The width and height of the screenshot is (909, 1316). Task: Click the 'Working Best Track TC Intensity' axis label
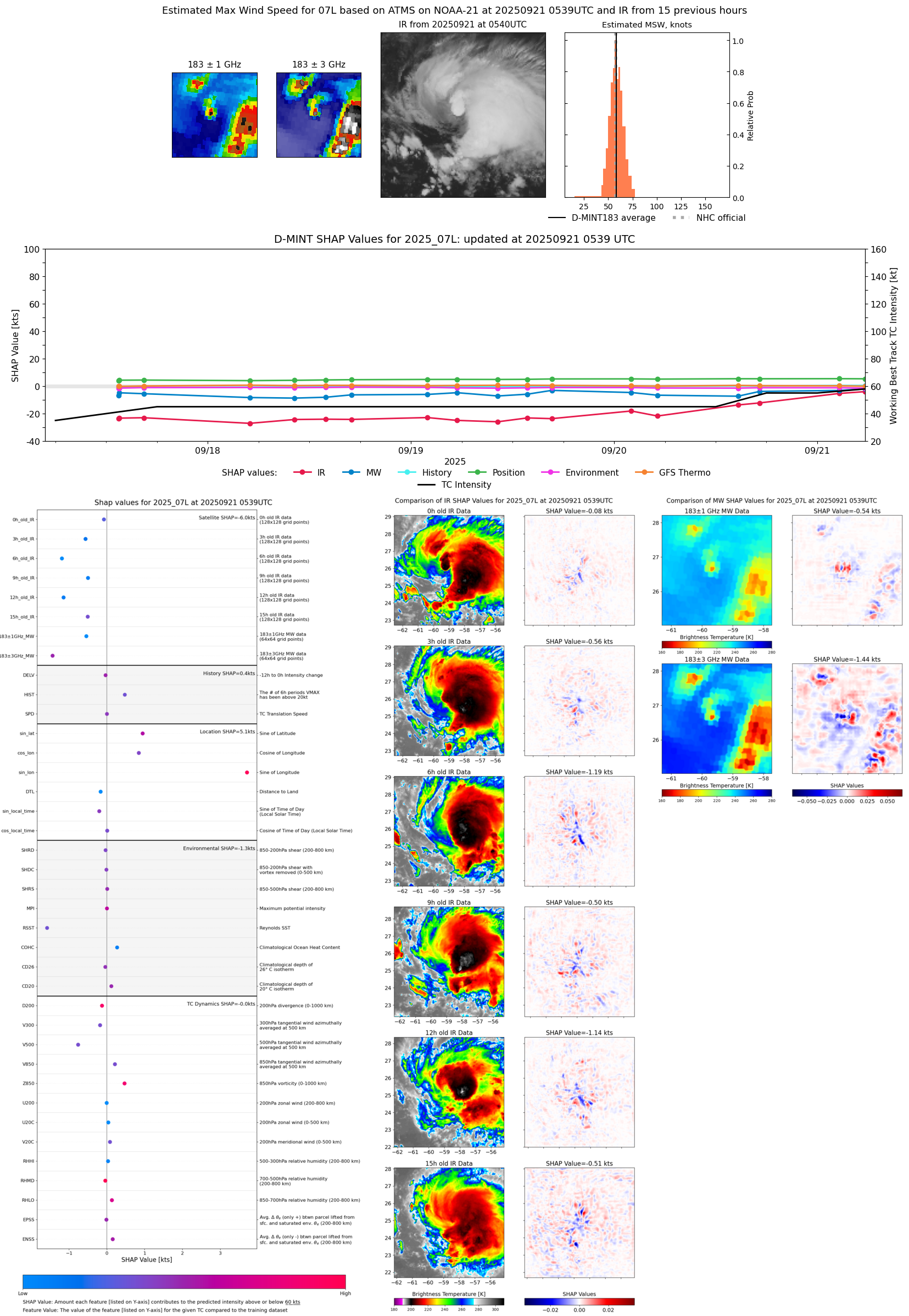(893, 345)
